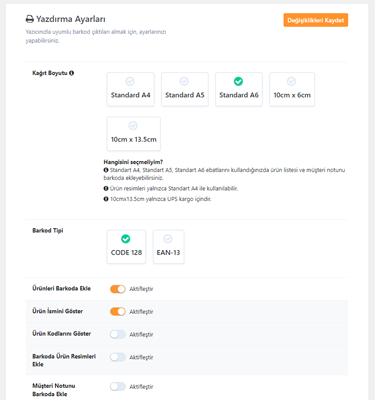Image resolution: width=375 pixels, height=400 pixels.
Task: Select the 10cm x 13.5cm paper label
Action: point(134,139)
